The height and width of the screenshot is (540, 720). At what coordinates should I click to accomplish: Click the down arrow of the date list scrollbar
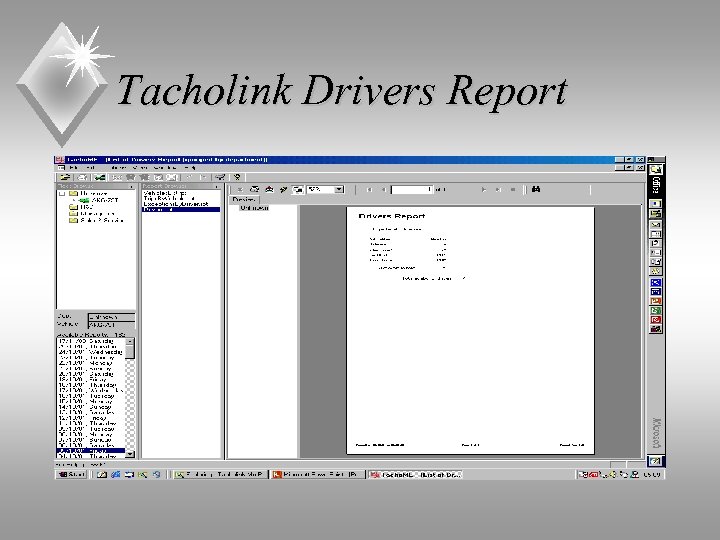coord(130,454)
